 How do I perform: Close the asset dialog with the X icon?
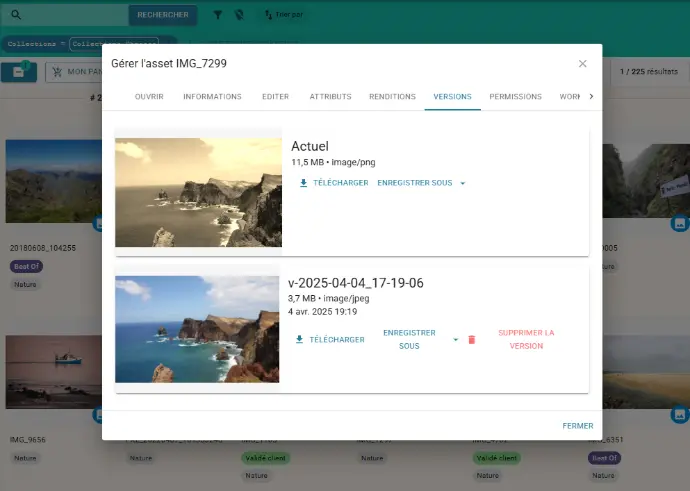583,64
